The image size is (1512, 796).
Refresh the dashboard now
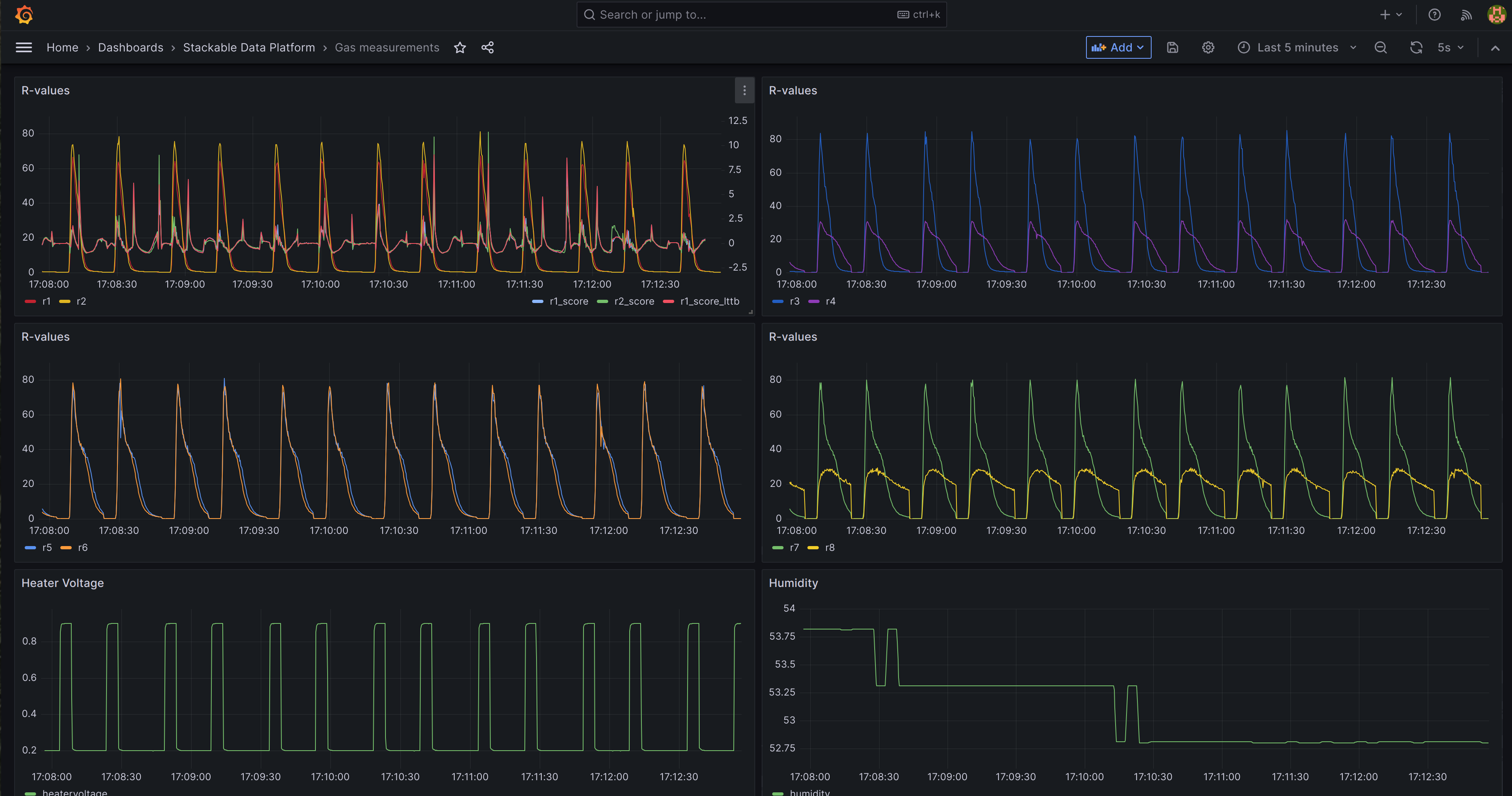(1416, 47)
